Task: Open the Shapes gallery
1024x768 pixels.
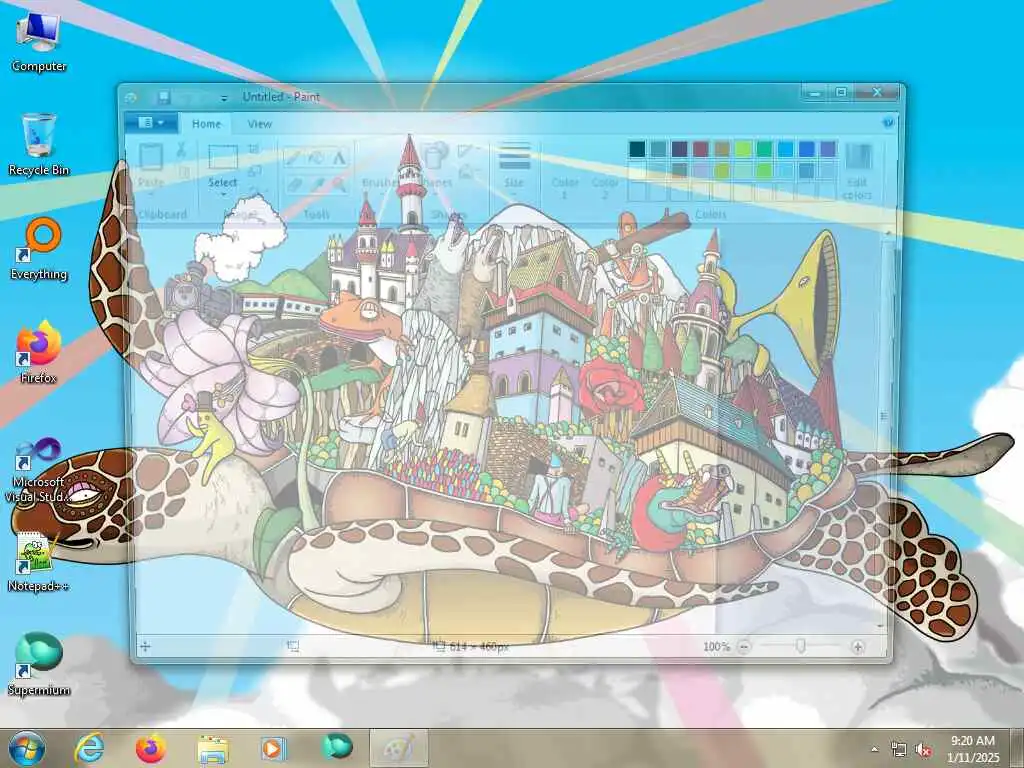Action: 436,170
